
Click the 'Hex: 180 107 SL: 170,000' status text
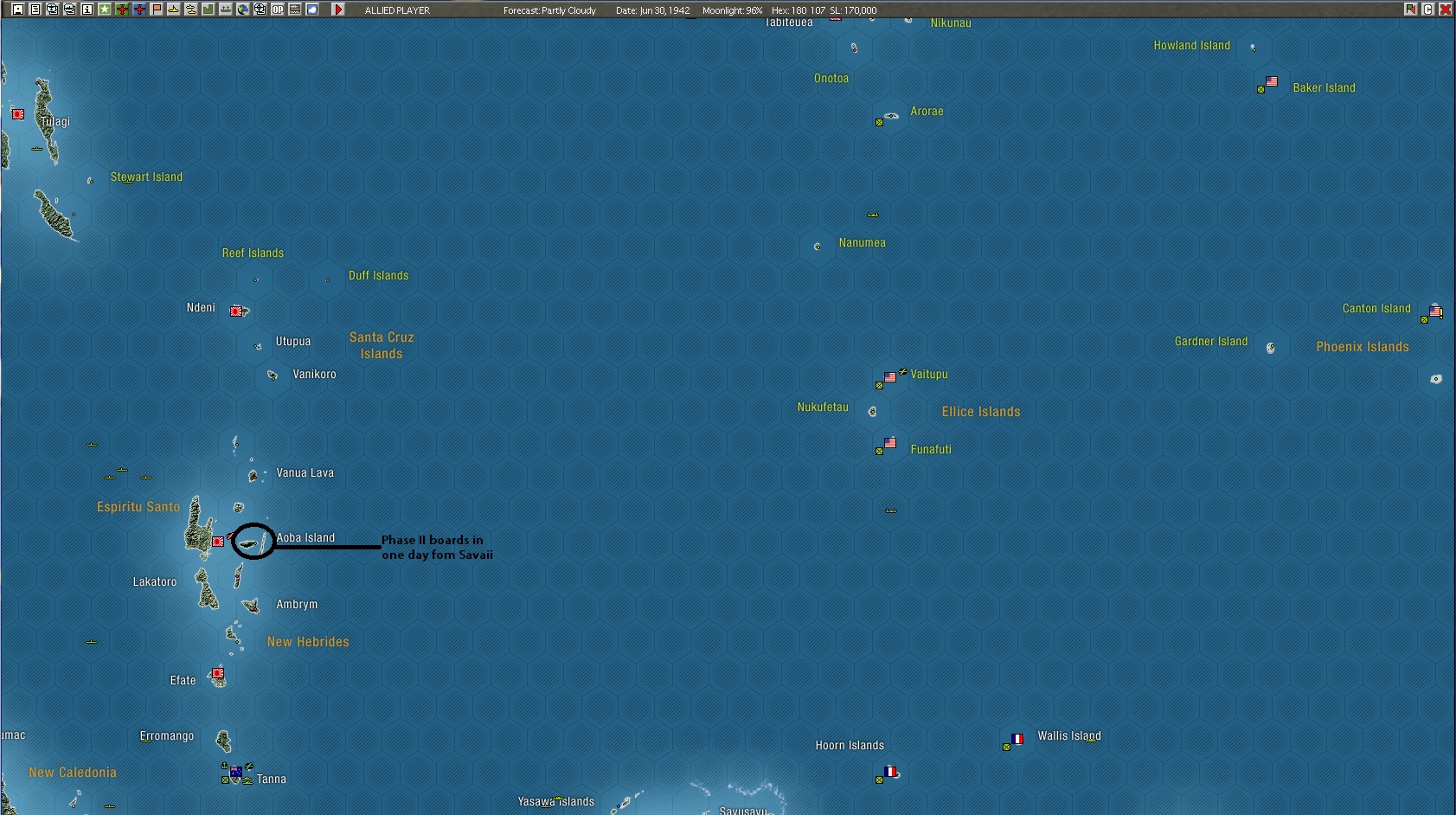(824, 10)
